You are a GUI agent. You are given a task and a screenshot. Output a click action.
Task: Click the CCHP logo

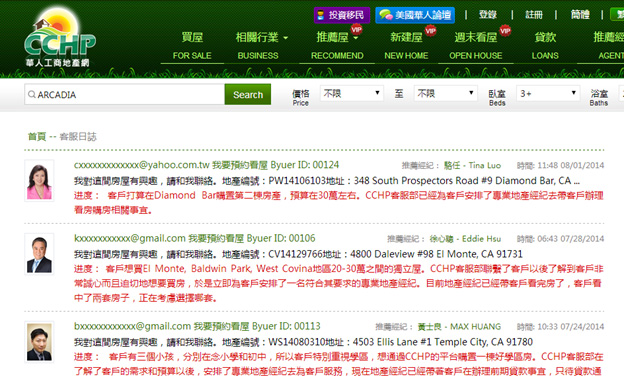pos(60,37)
